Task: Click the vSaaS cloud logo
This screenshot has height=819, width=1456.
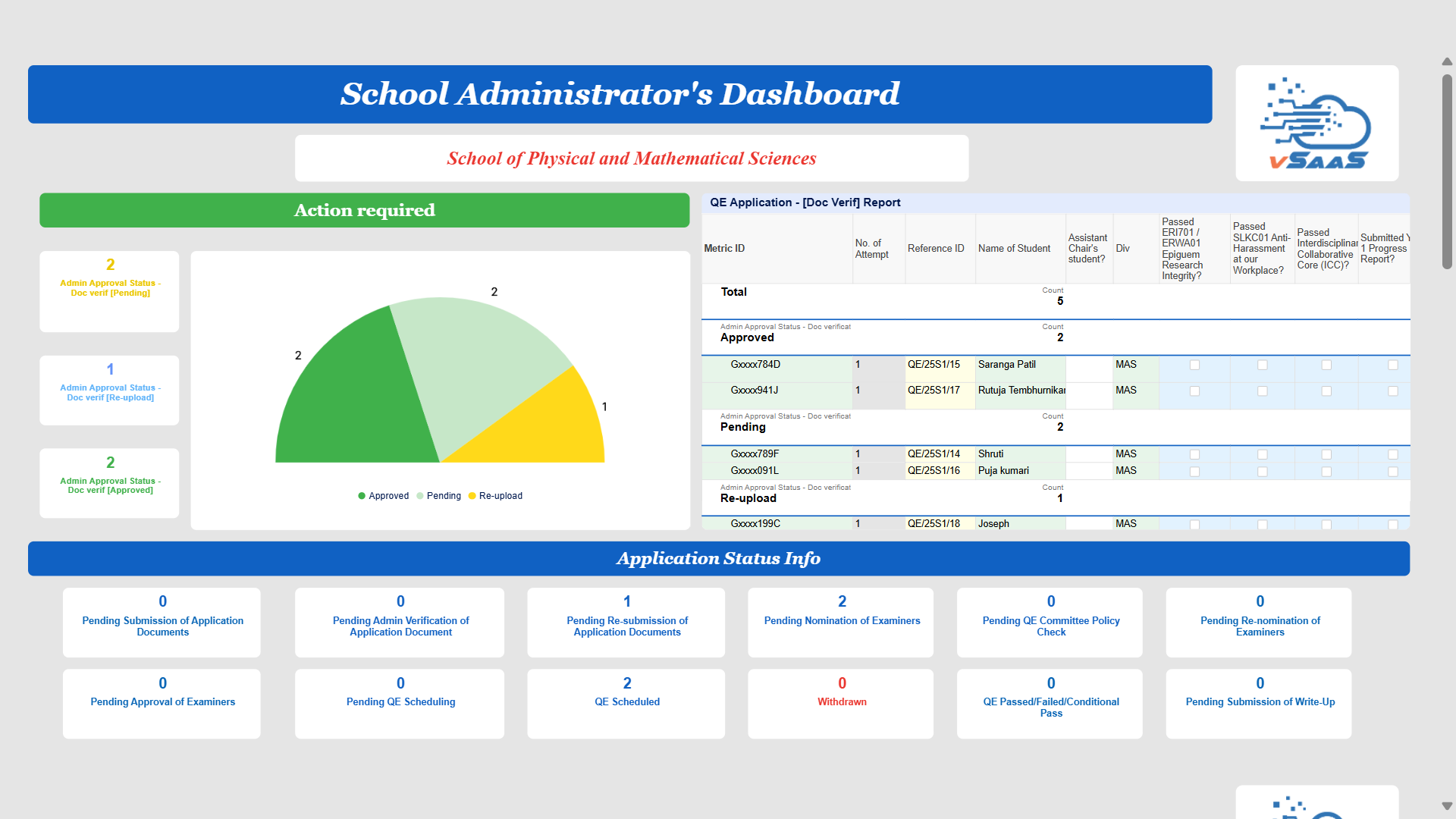Action: pyautogui.click(x=1316, y=123)
